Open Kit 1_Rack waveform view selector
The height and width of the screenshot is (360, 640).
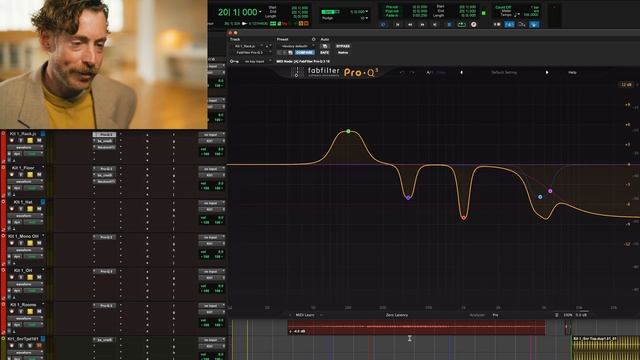(24, 147)
